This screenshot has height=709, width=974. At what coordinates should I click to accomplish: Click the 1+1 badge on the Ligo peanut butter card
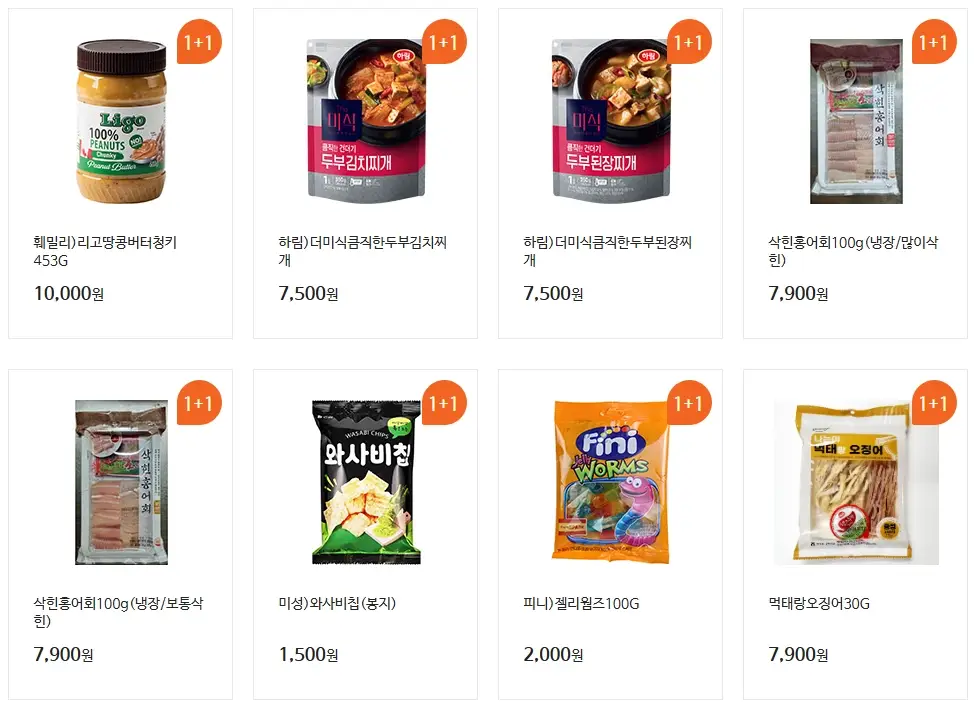(197, 42)
